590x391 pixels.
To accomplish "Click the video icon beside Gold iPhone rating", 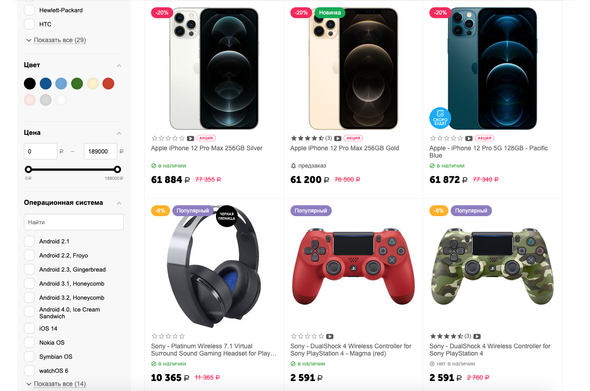I will pos(338,138).
